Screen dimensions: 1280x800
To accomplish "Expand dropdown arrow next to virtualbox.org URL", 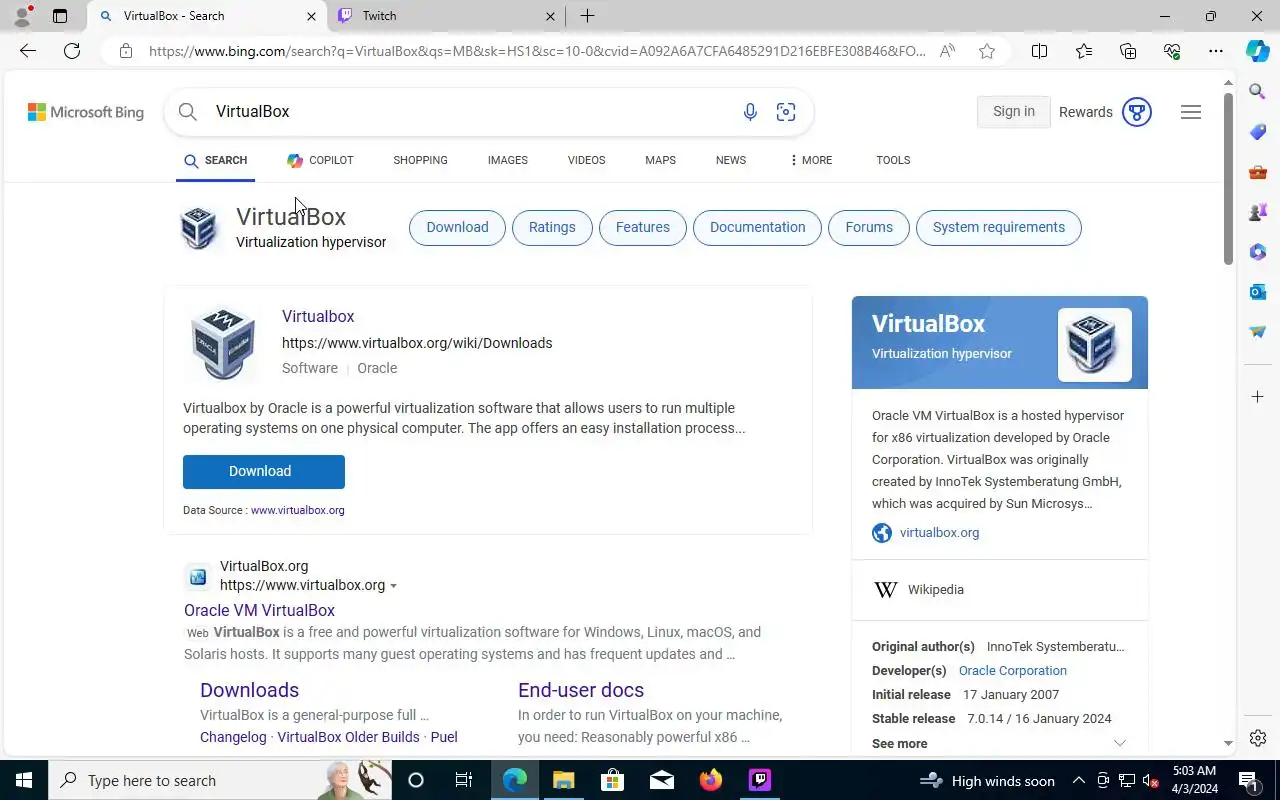I will coord(393,586).
